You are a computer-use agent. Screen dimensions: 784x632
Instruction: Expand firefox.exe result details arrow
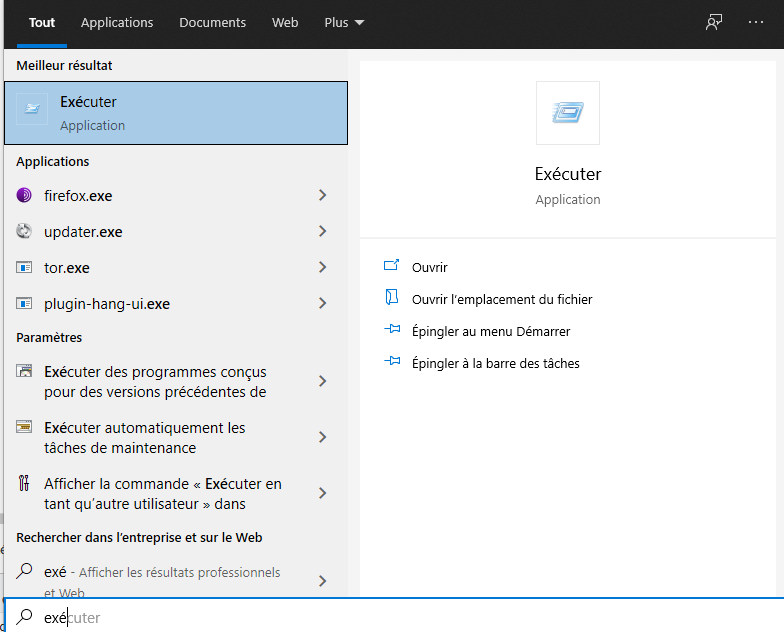tap(322, 195)
